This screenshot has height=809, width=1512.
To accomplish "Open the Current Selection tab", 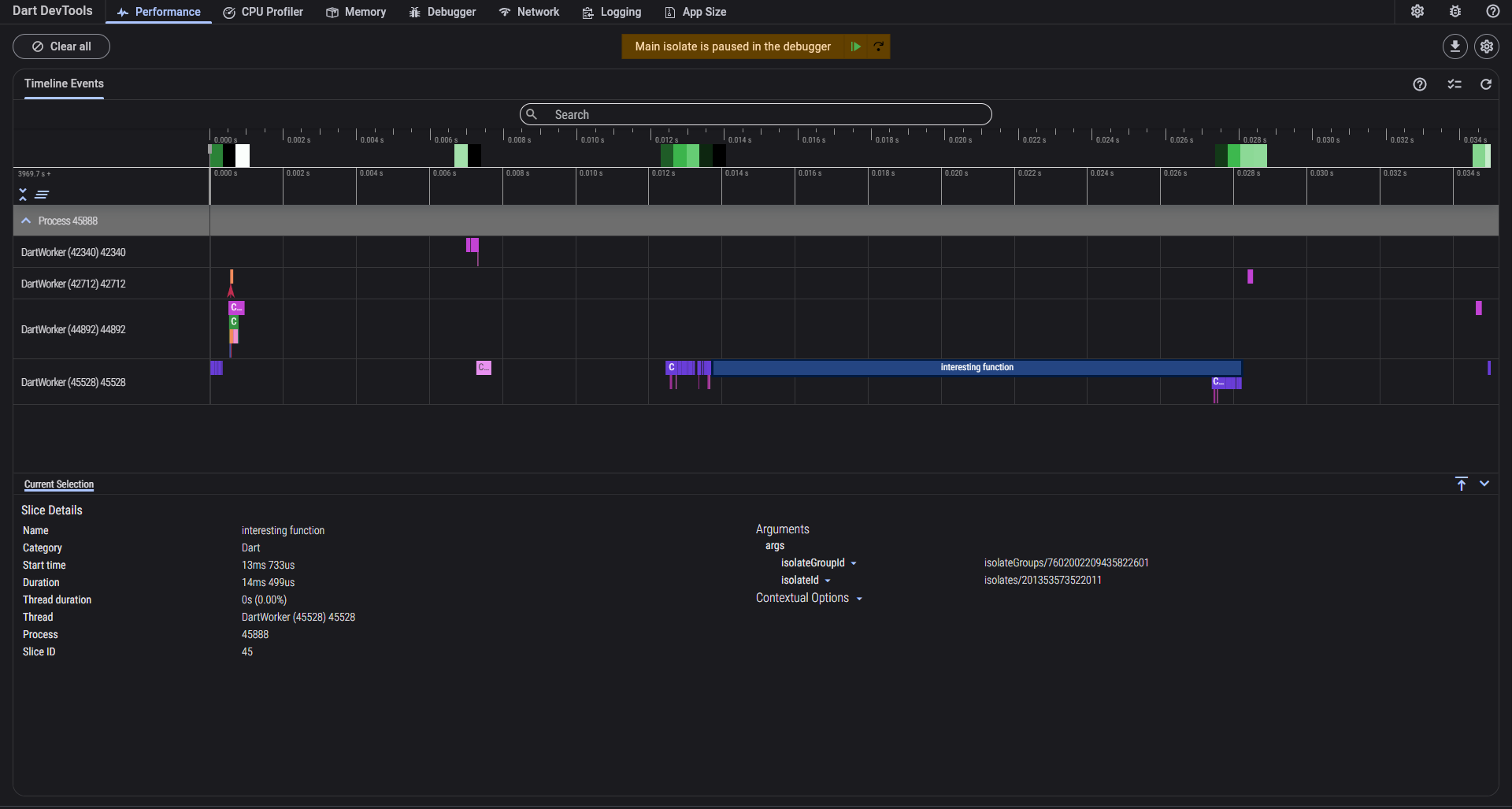I will pos(59,484).
